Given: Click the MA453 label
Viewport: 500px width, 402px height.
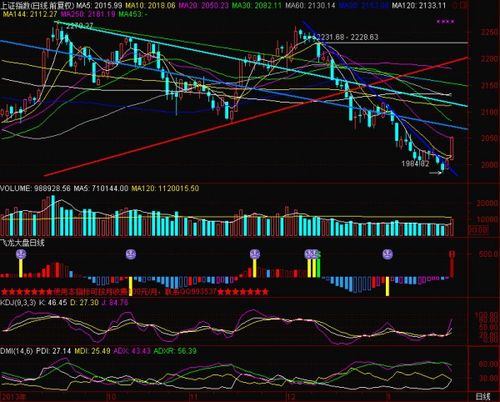Looking at the screenshot, I should coord(133,14).
